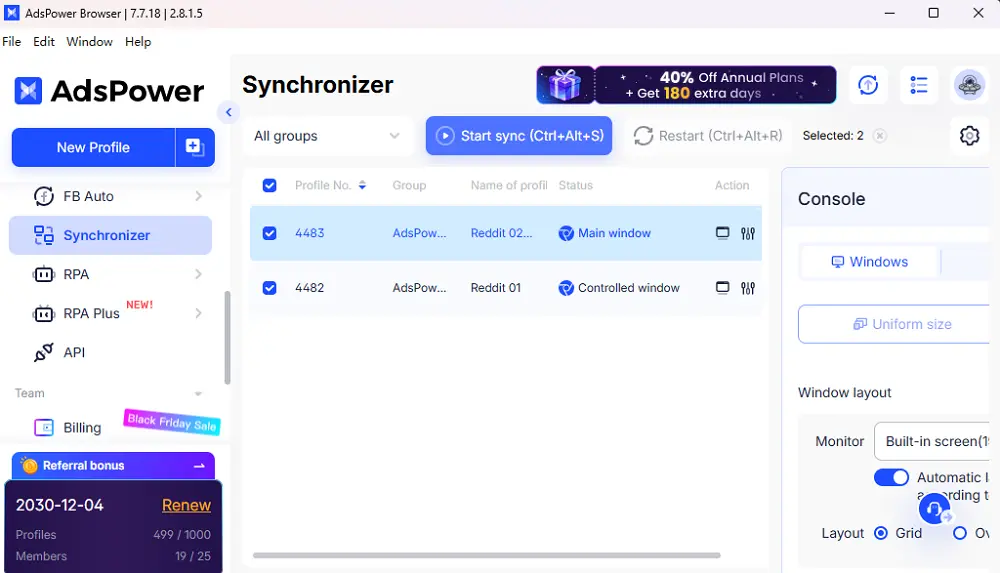The image size is (1000, 573).
Task: Open the Edit menu
Action: coord(44,41)
